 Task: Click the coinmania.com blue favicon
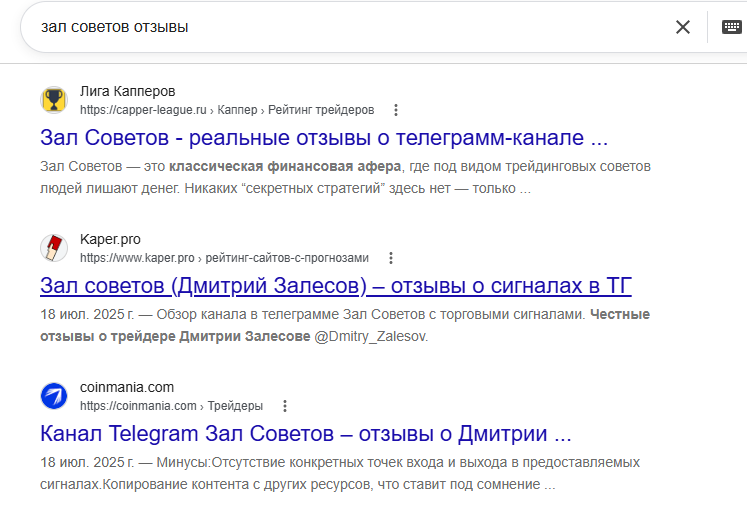(x=54, y=396)
